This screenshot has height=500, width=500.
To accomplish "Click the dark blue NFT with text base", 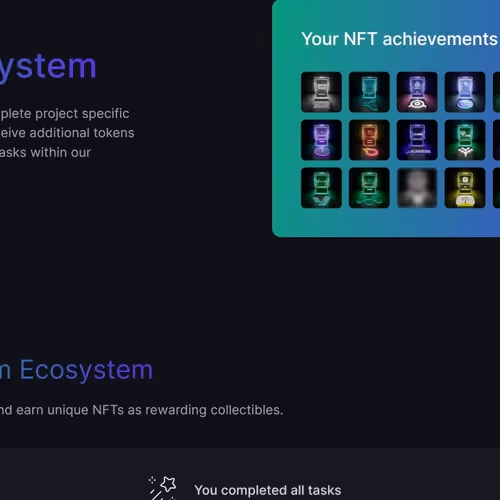I will click(x=417, y=140).
